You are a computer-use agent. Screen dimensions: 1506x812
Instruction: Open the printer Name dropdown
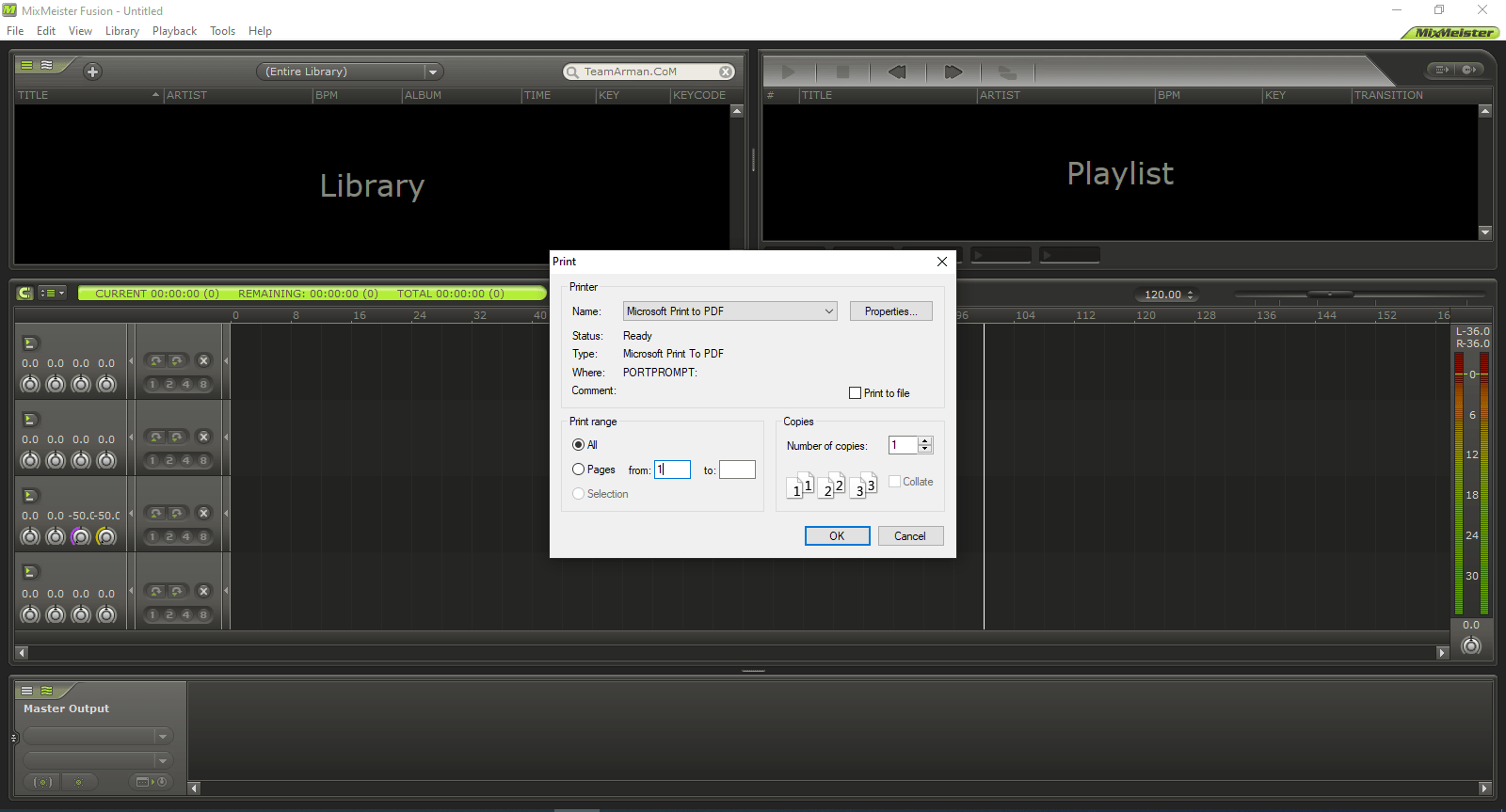(730, 311)
